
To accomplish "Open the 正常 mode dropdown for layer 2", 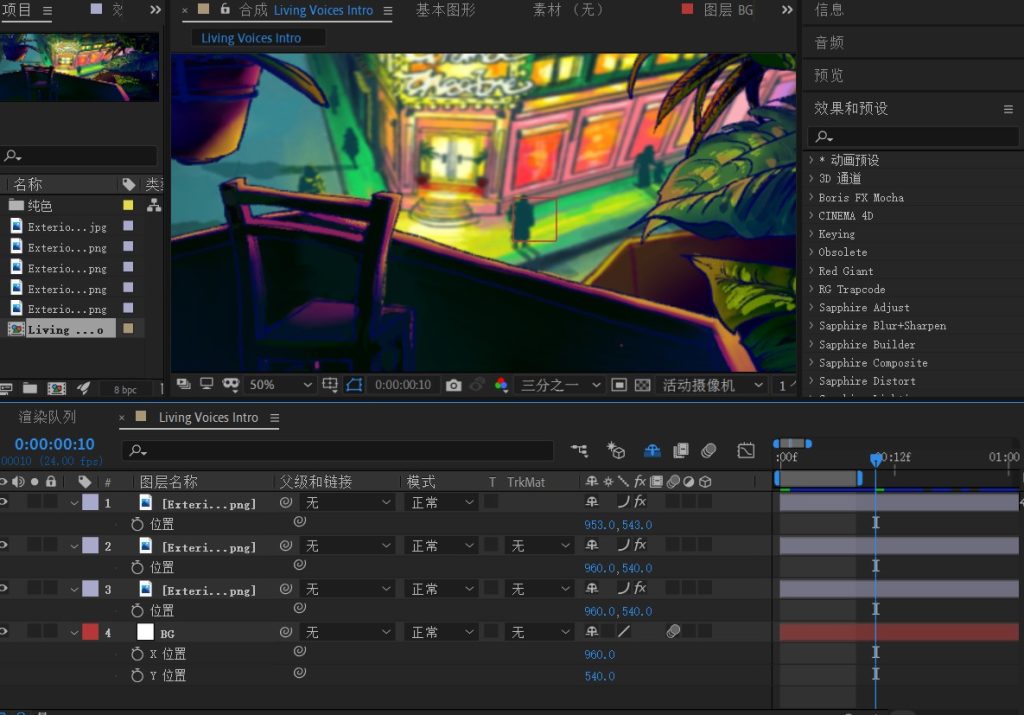I will tap(442, 545).
